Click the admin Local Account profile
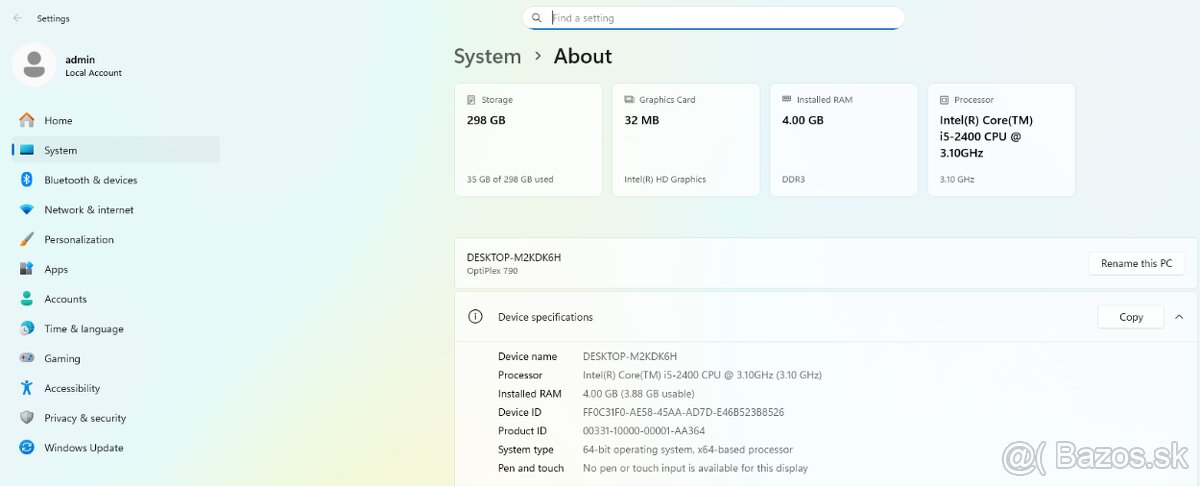 (x=68, y=65)
